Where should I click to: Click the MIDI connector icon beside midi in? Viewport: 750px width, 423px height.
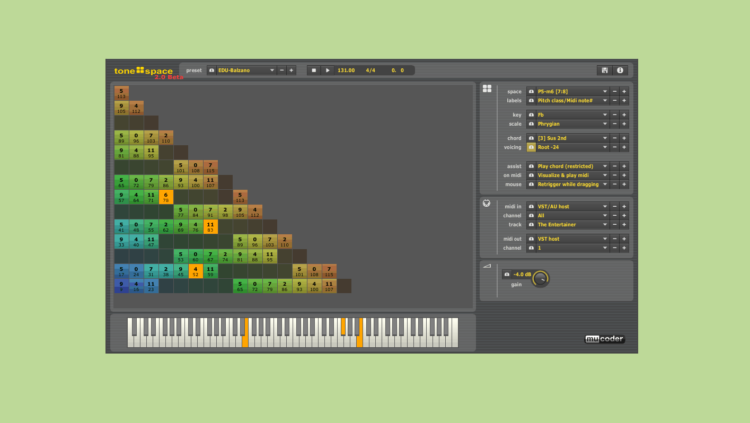(486, 203)
